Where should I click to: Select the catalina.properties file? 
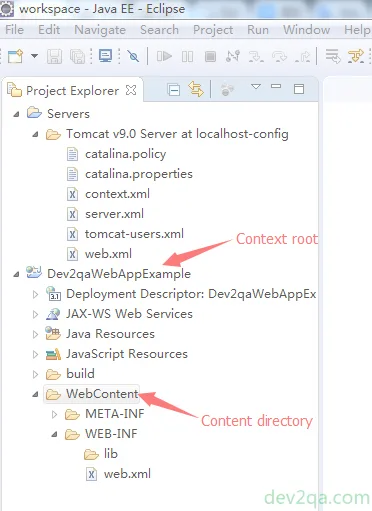click(139, 174)
